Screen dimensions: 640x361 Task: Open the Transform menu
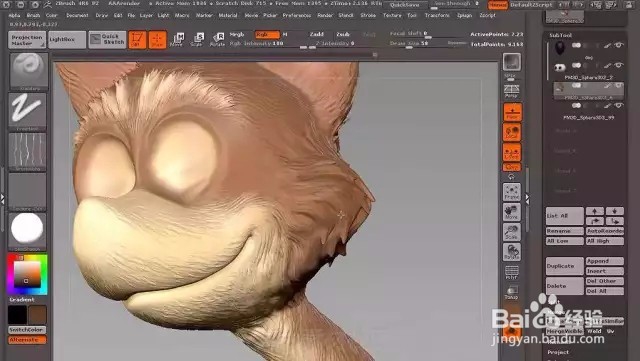click(x=437, y=16)
